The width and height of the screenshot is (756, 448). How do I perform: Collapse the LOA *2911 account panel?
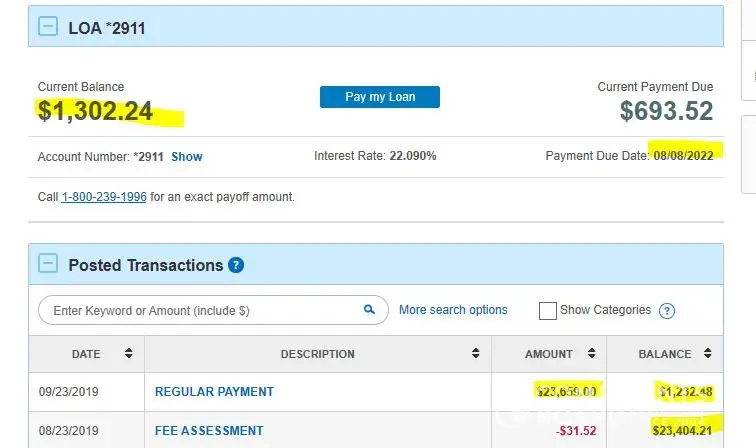click(x=48, y=28)
